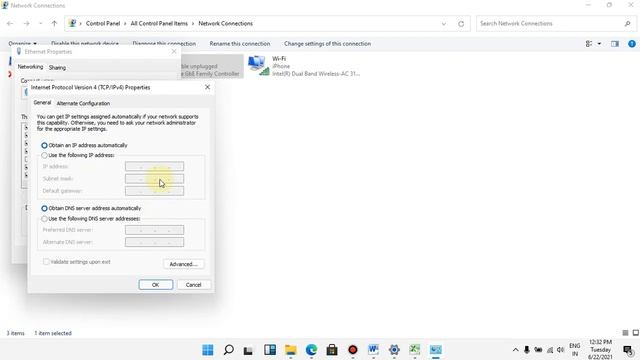Image resolution: width=640 pixels, height=360 pixels.
Task: Open Microsoft Word from taskbar
Action: pyautogui.click(x=373, y=350)
